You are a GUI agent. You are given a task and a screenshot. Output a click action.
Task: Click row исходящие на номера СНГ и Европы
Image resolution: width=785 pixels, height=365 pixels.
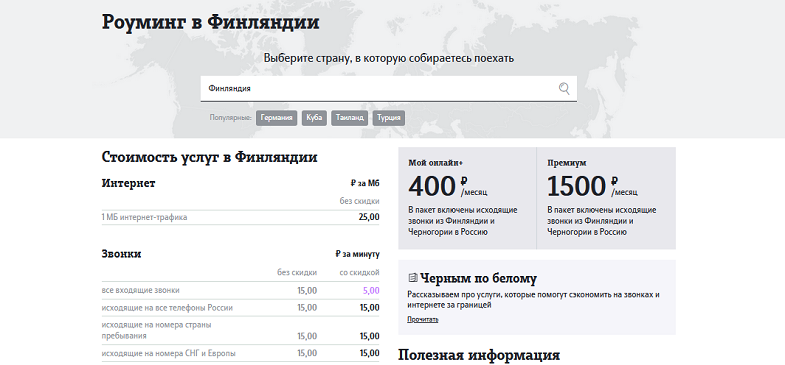[x=240, y=353]
